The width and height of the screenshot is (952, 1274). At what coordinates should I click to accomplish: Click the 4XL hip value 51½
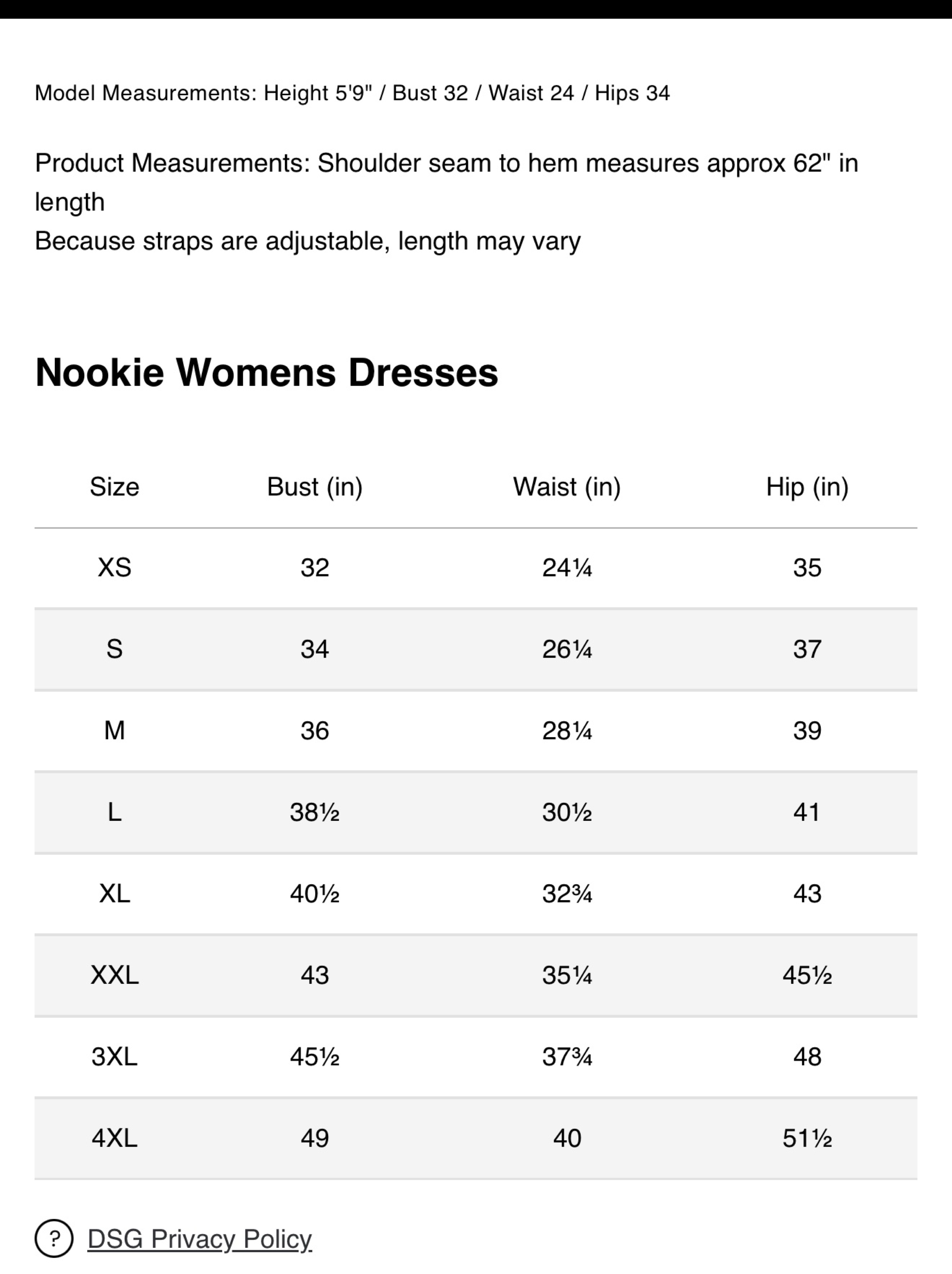(x=807, y=1139)
